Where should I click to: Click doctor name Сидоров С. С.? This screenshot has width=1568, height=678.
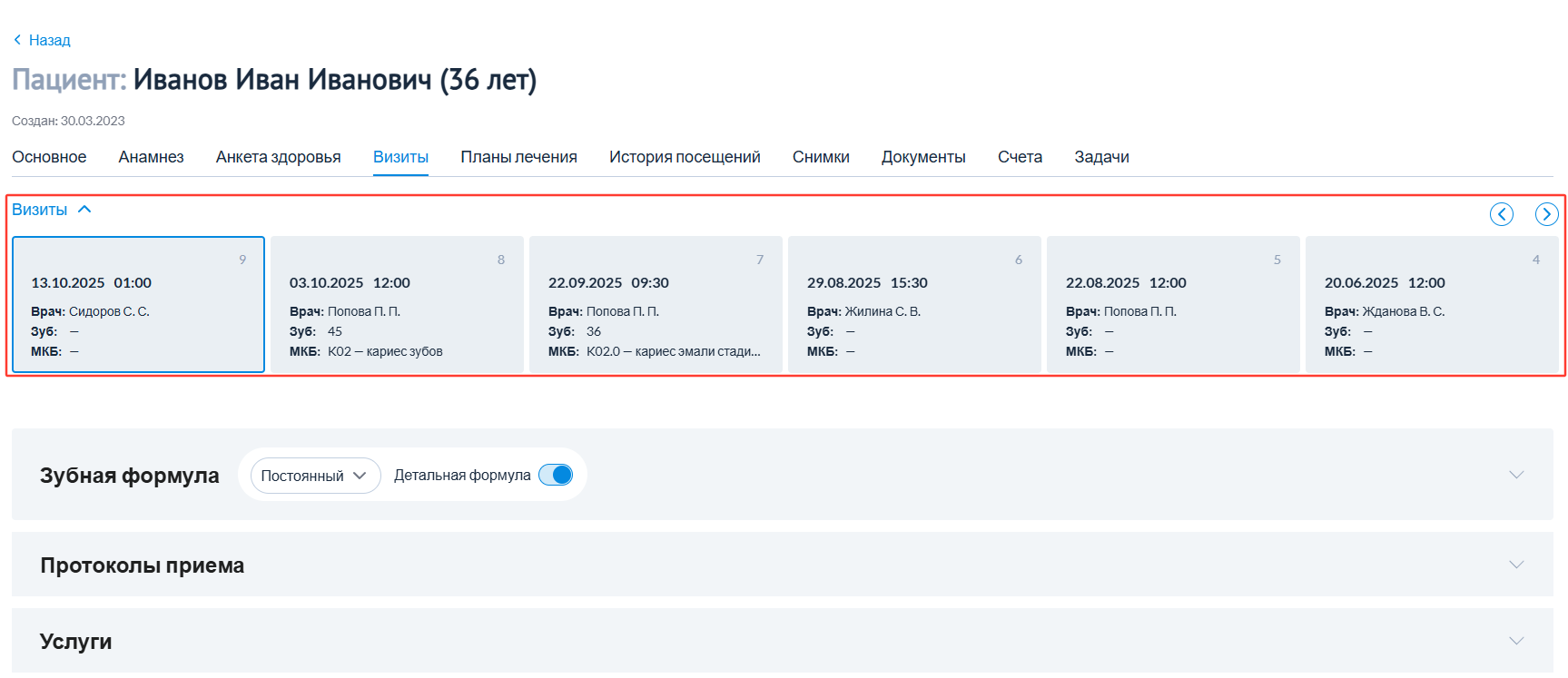point(109,311)
